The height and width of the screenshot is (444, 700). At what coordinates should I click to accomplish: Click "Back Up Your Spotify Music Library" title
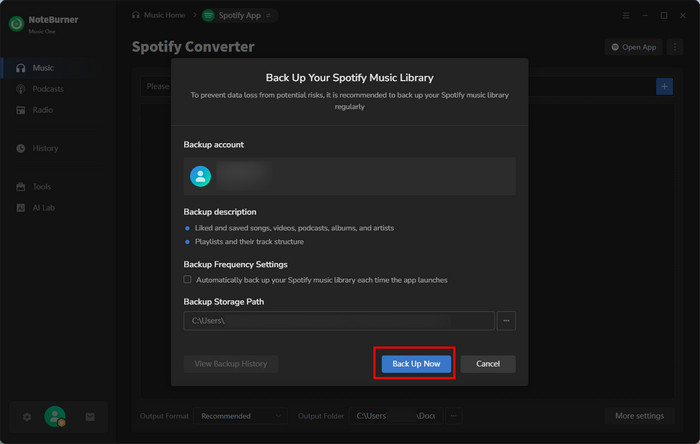click(x=350, y=78)
